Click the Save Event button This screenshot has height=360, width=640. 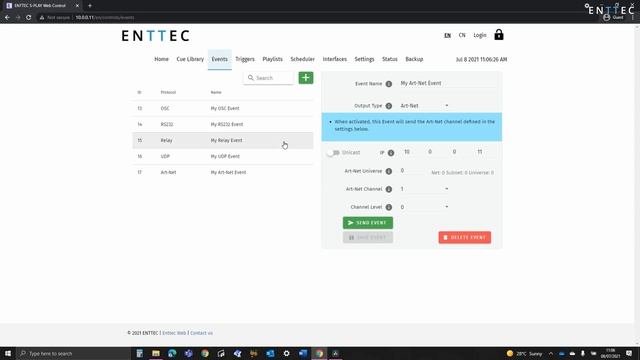point(368,238)
